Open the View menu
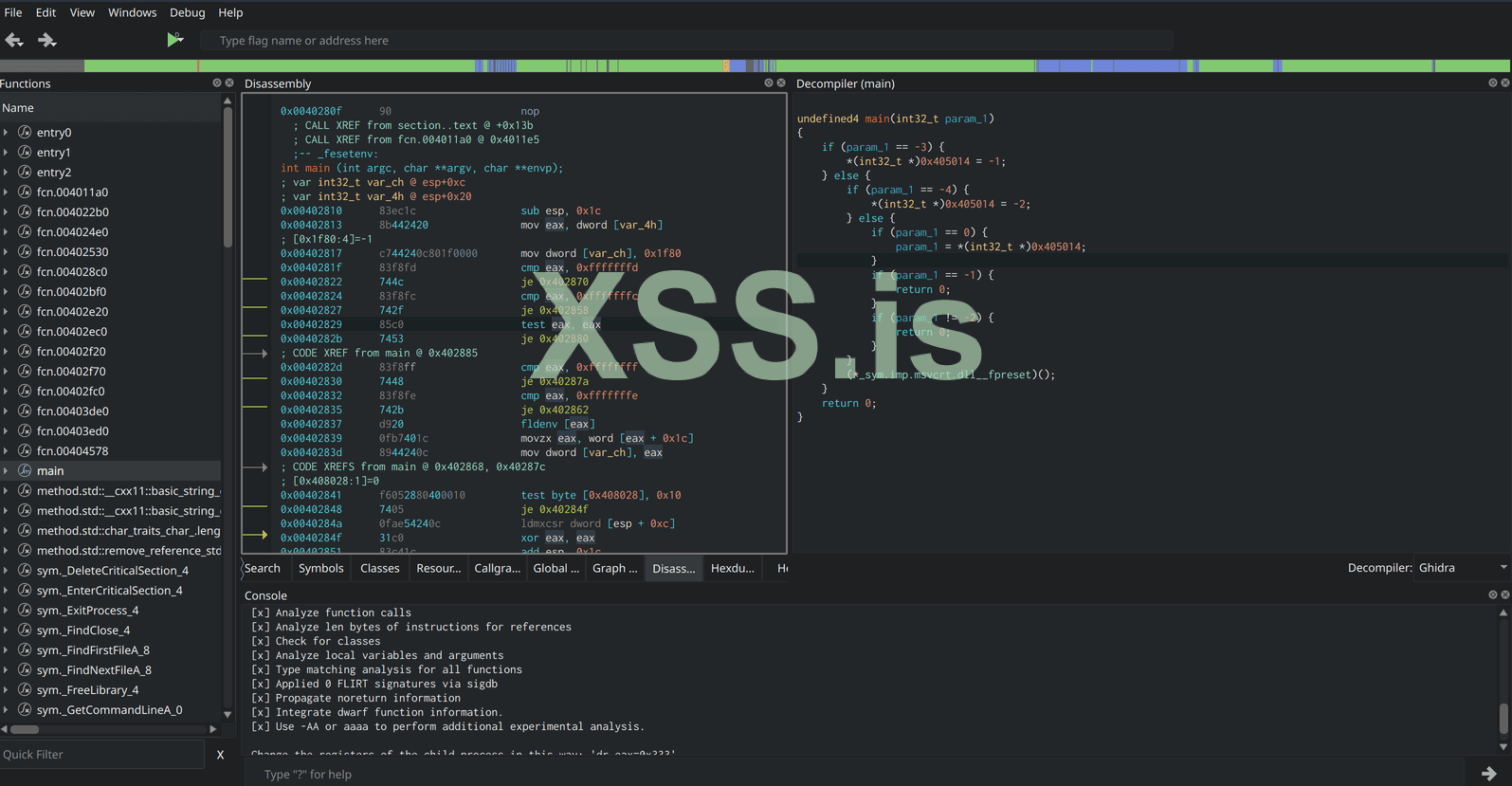 pos(82,12)
